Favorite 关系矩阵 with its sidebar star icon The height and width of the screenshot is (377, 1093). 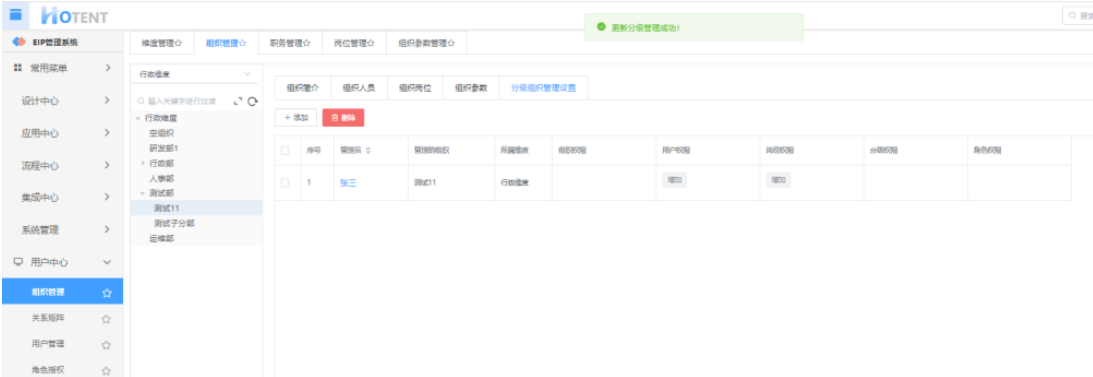107,319
